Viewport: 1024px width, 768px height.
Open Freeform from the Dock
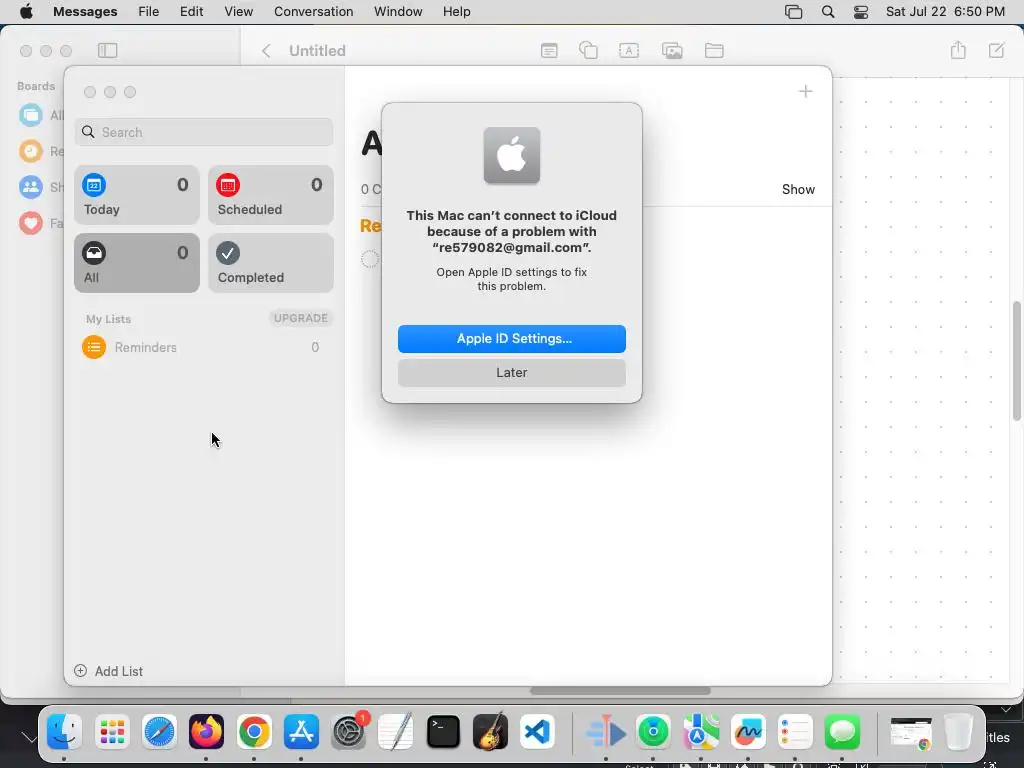(x=748, y=731)
